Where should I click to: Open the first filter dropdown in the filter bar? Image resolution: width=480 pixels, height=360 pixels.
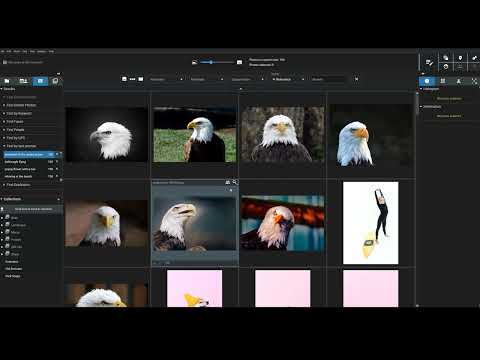[166, 79]
